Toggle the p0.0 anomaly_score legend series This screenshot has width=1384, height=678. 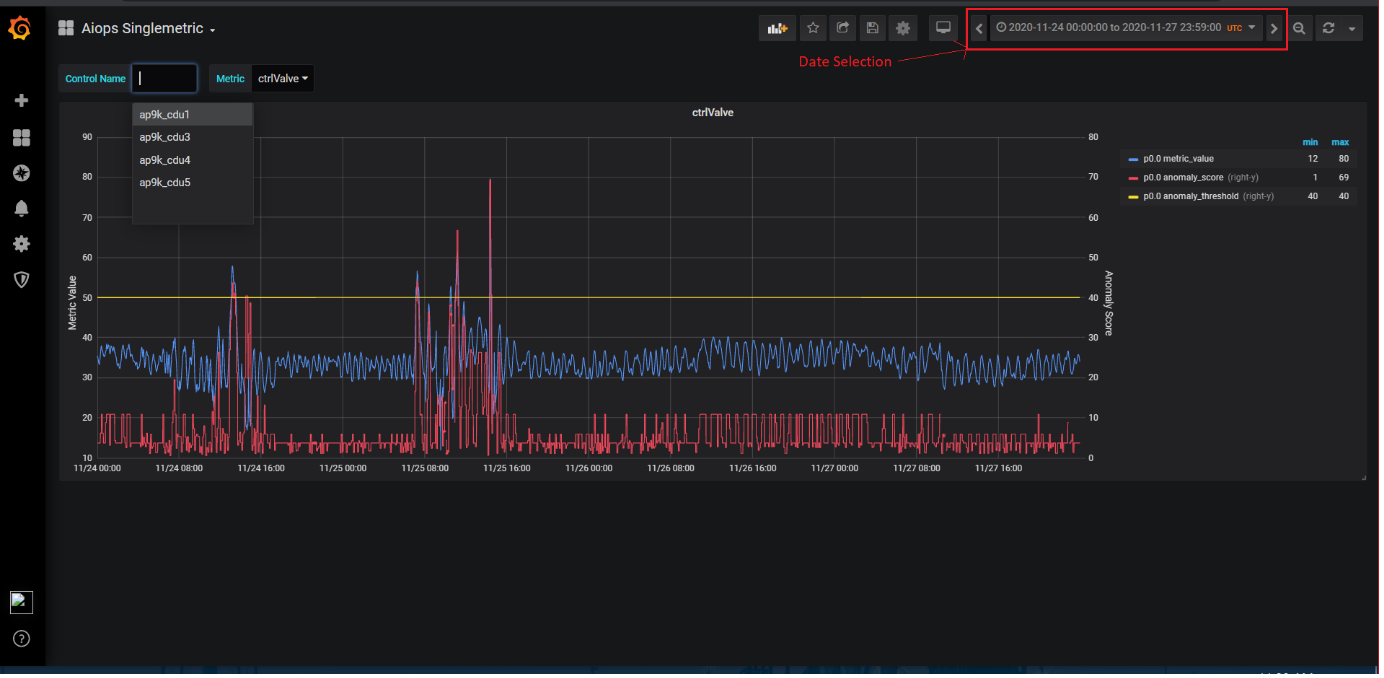click(x=1183, y=178)
